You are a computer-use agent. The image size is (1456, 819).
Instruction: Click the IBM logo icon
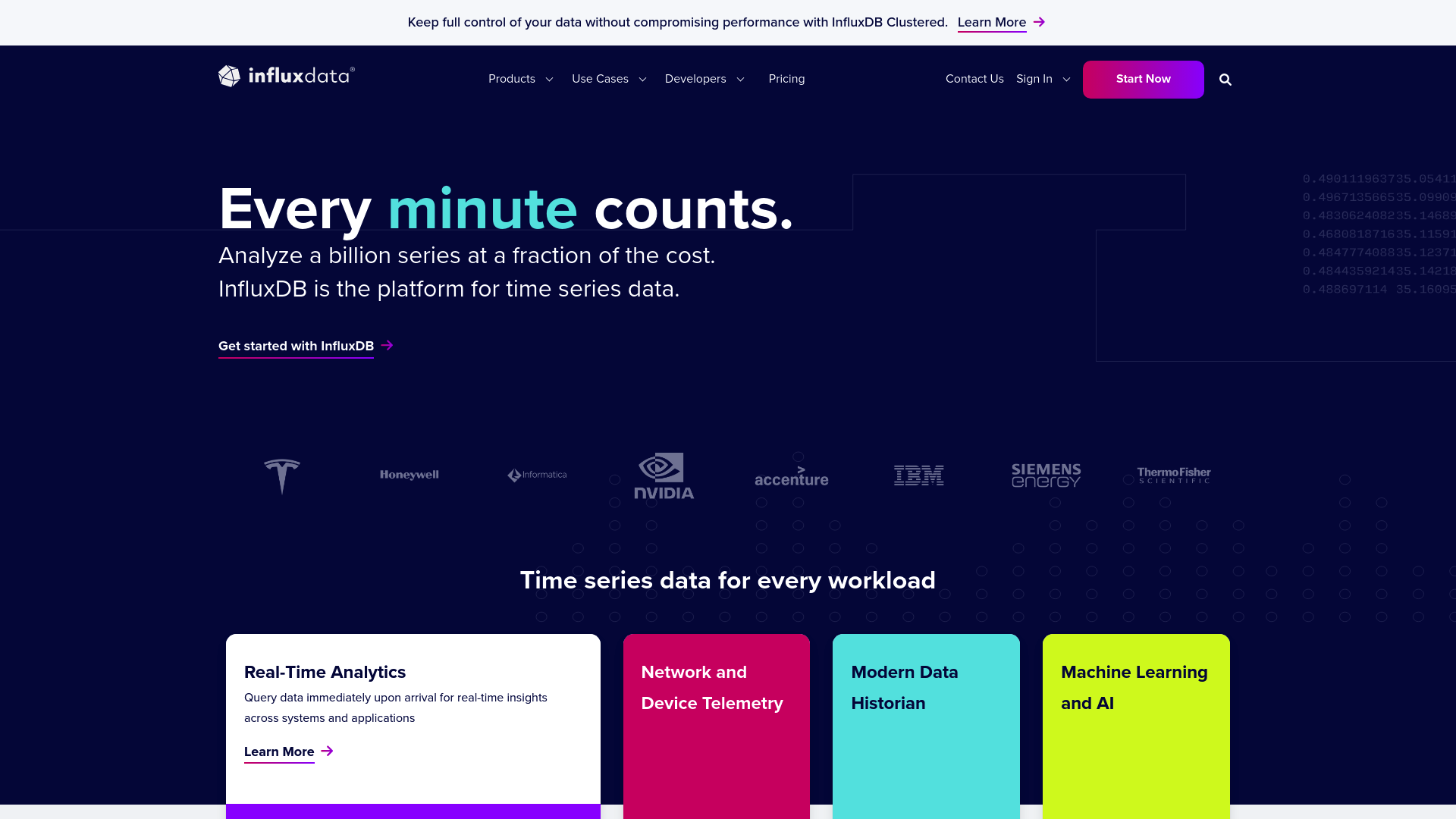pos(918,475)
